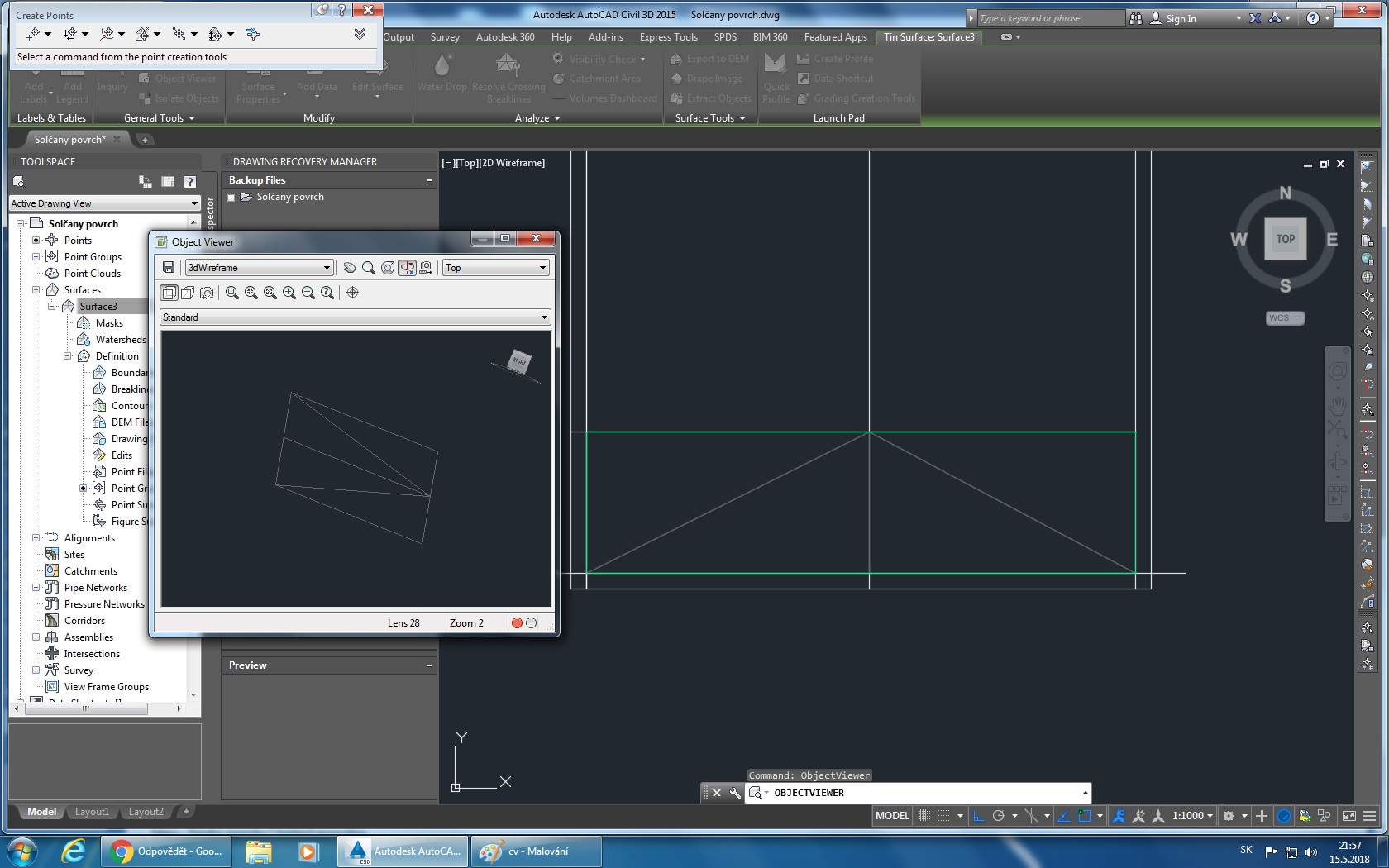The height and width of the screenshot is (868, 1389).
Task: Open Active Drawing View dropdown in Toolspace
Action: pyautogui.click(x=105, y=203)
